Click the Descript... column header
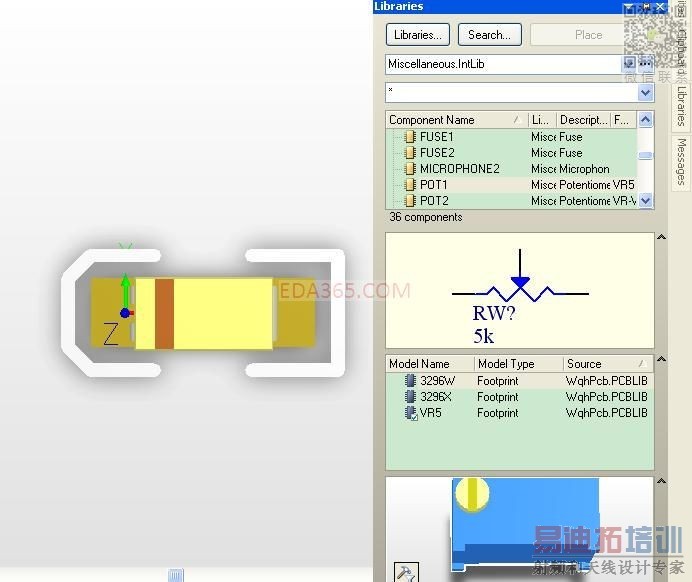Viewport: 692px width, 582px height. 583,120
